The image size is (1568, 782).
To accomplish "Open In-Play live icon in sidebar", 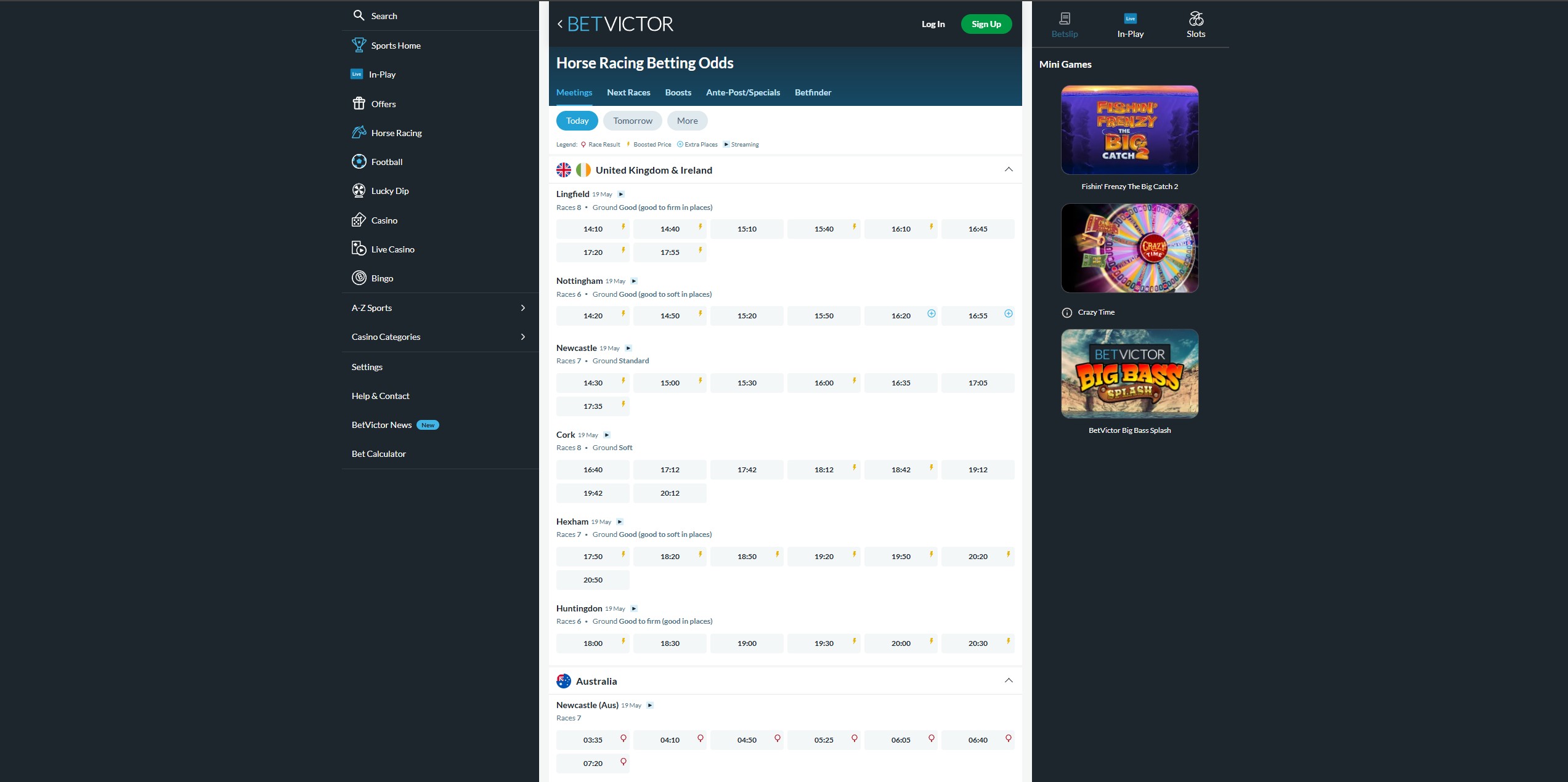I will click(357, 74).
